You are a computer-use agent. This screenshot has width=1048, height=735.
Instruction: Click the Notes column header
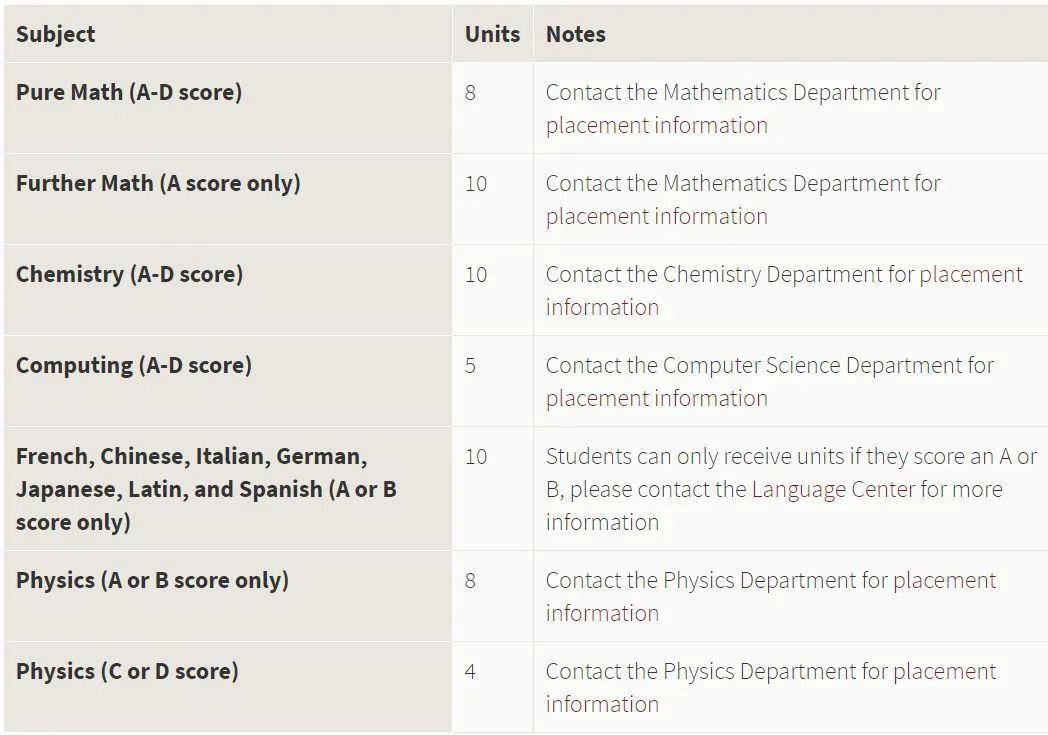pos(576,34)
